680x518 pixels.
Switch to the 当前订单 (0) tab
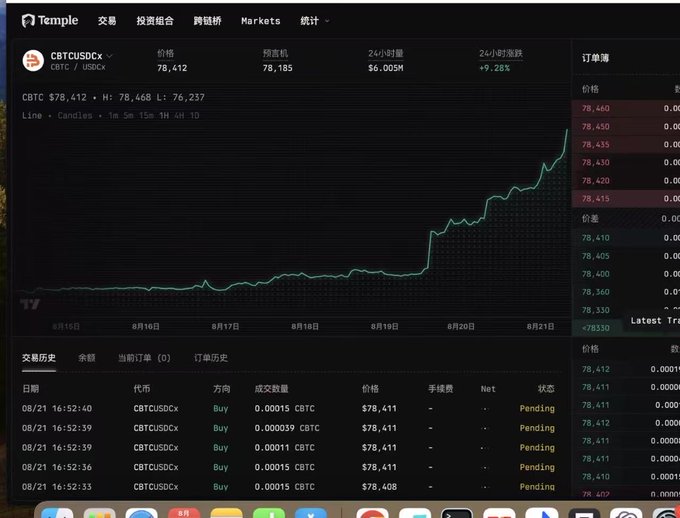[x=144, y=358]
